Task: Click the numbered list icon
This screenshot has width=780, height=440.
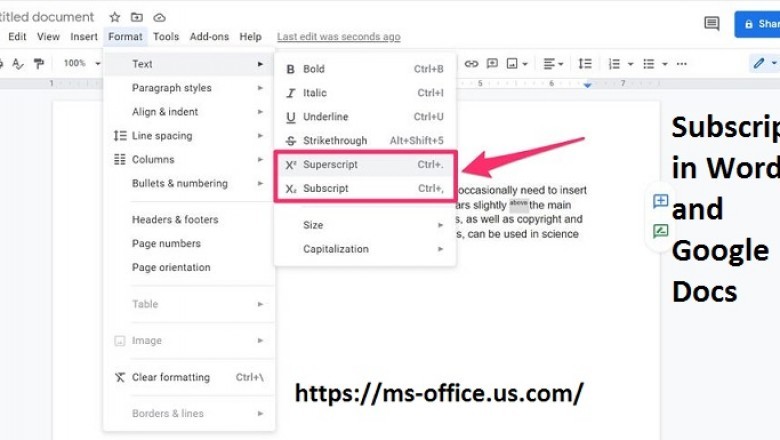Action: 614,64
